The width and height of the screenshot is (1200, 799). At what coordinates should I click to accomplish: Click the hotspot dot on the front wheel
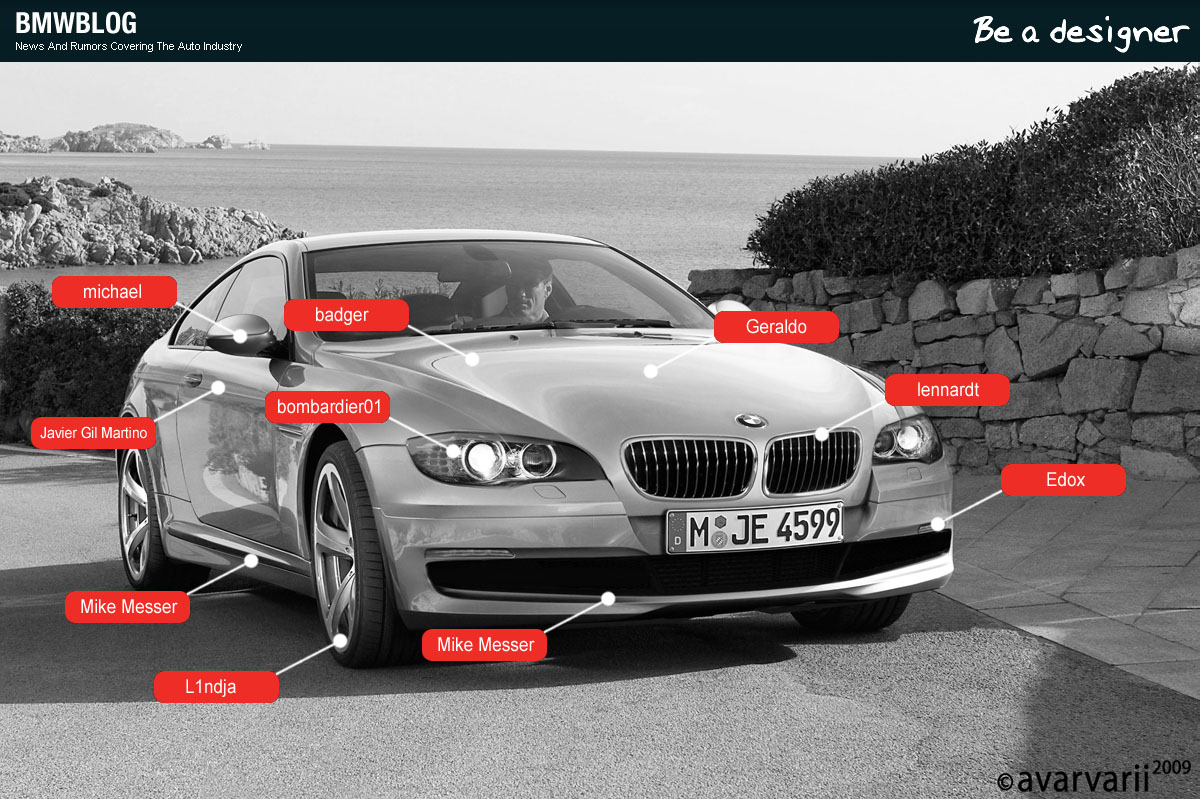pos(341,639)
